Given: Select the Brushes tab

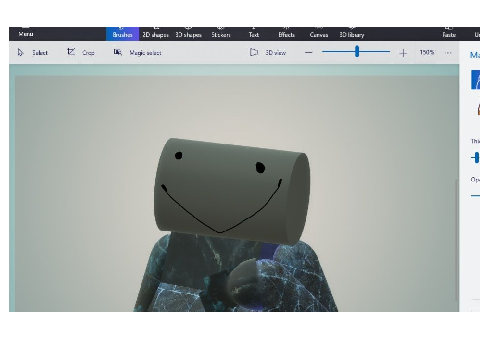Looking at the screenshot, I should tap(122, 34).
